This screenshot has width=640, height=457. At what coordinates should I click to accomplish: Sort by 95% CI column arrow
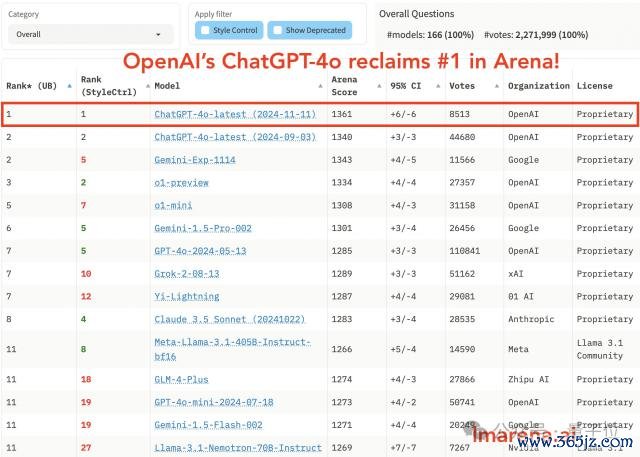tap(438, 86)
